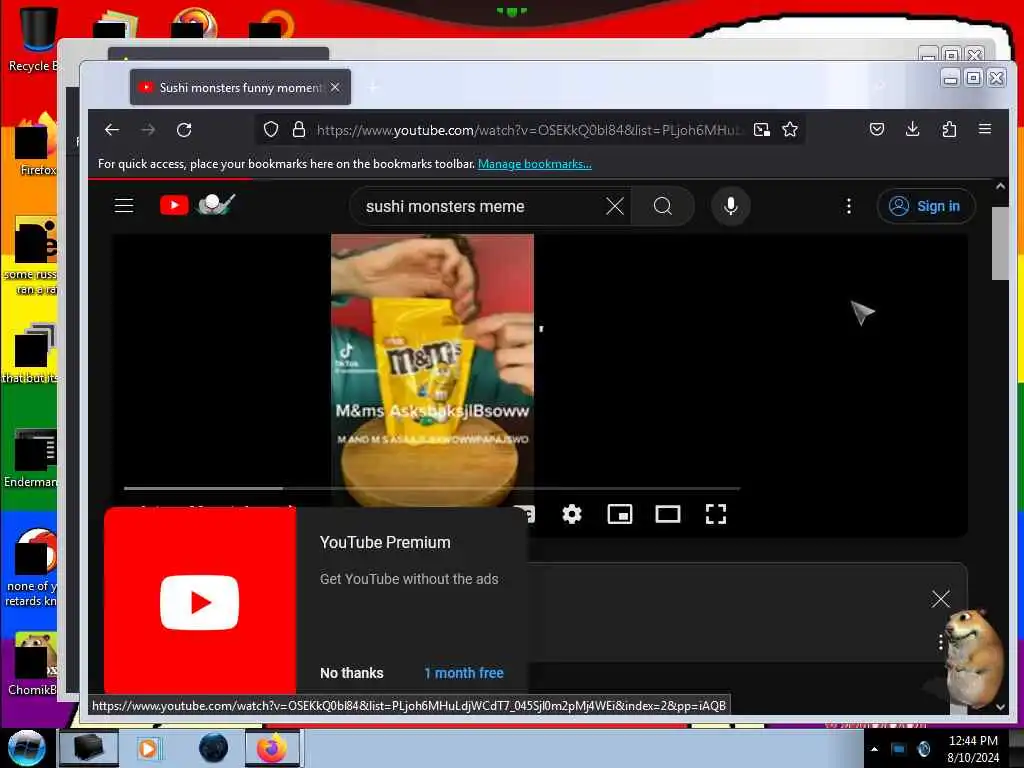The width and height of the screenshot is (1024, 768).
Task: Open video player settings gear
Action: [572, 514]
